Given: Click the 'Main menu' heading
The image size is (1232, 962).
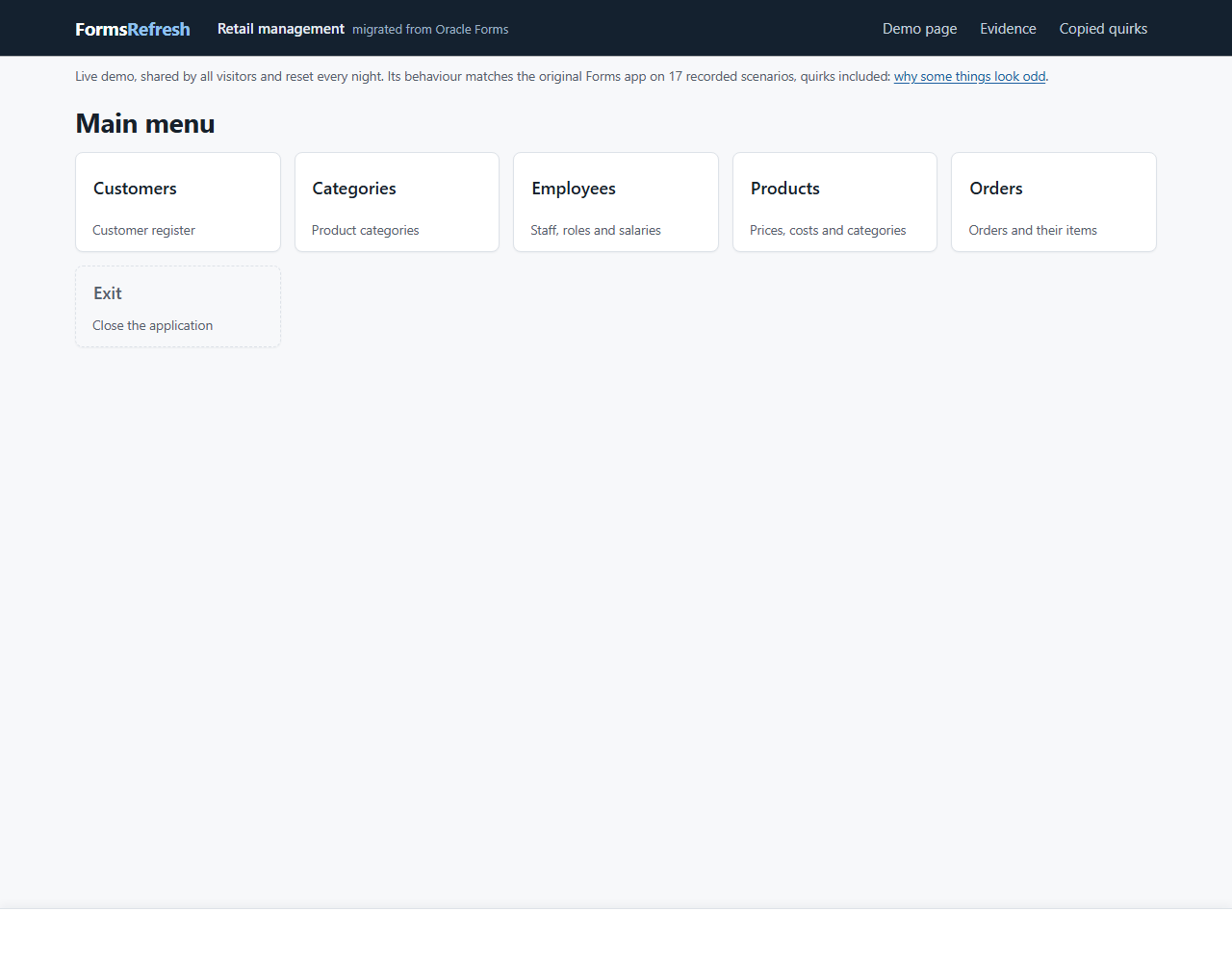Looking at the screenshot, I should (145, 124).
